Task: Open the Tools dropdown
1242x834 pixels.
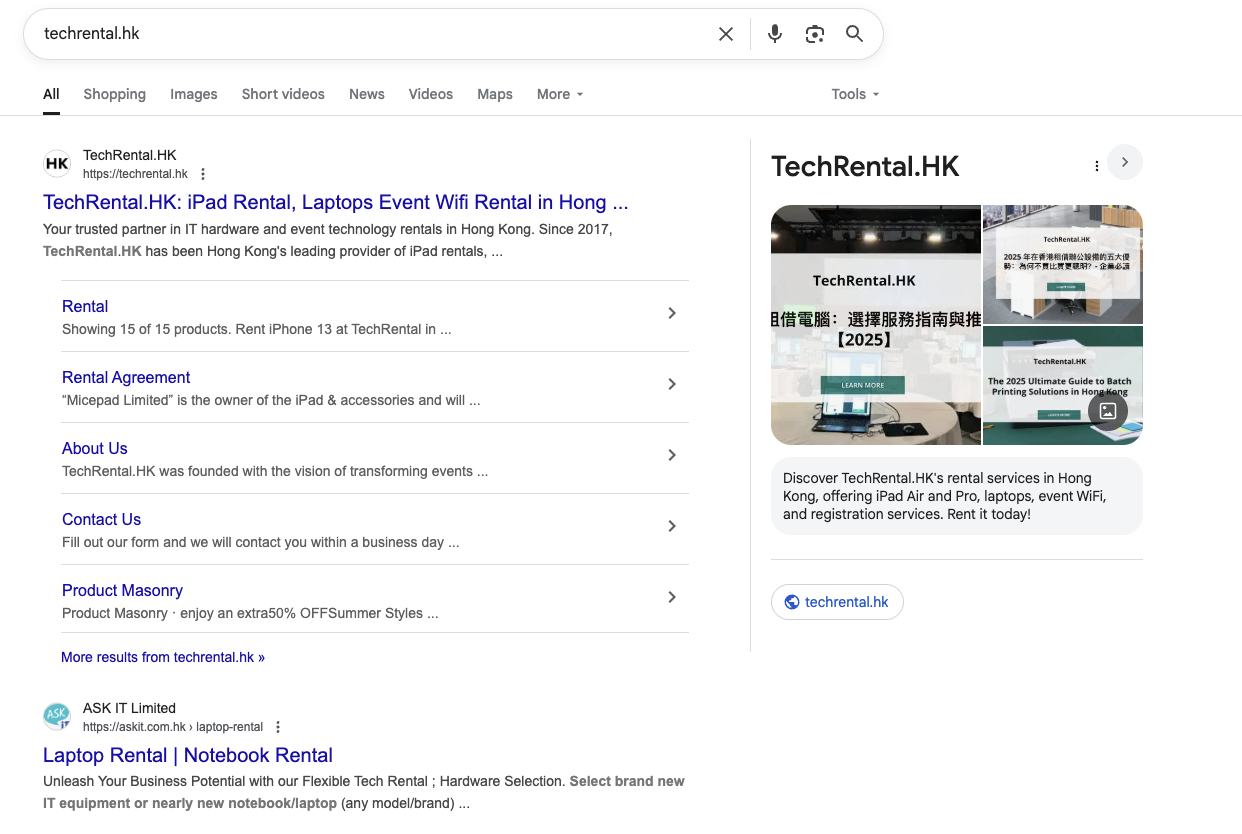Action: point(855,94)
